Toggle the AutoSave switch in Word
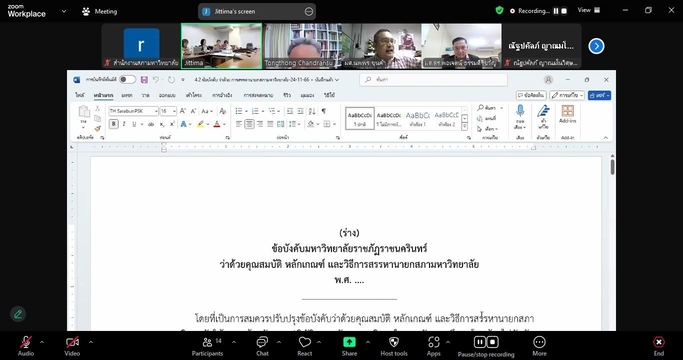The image size is (683, 360). (127, 80)
